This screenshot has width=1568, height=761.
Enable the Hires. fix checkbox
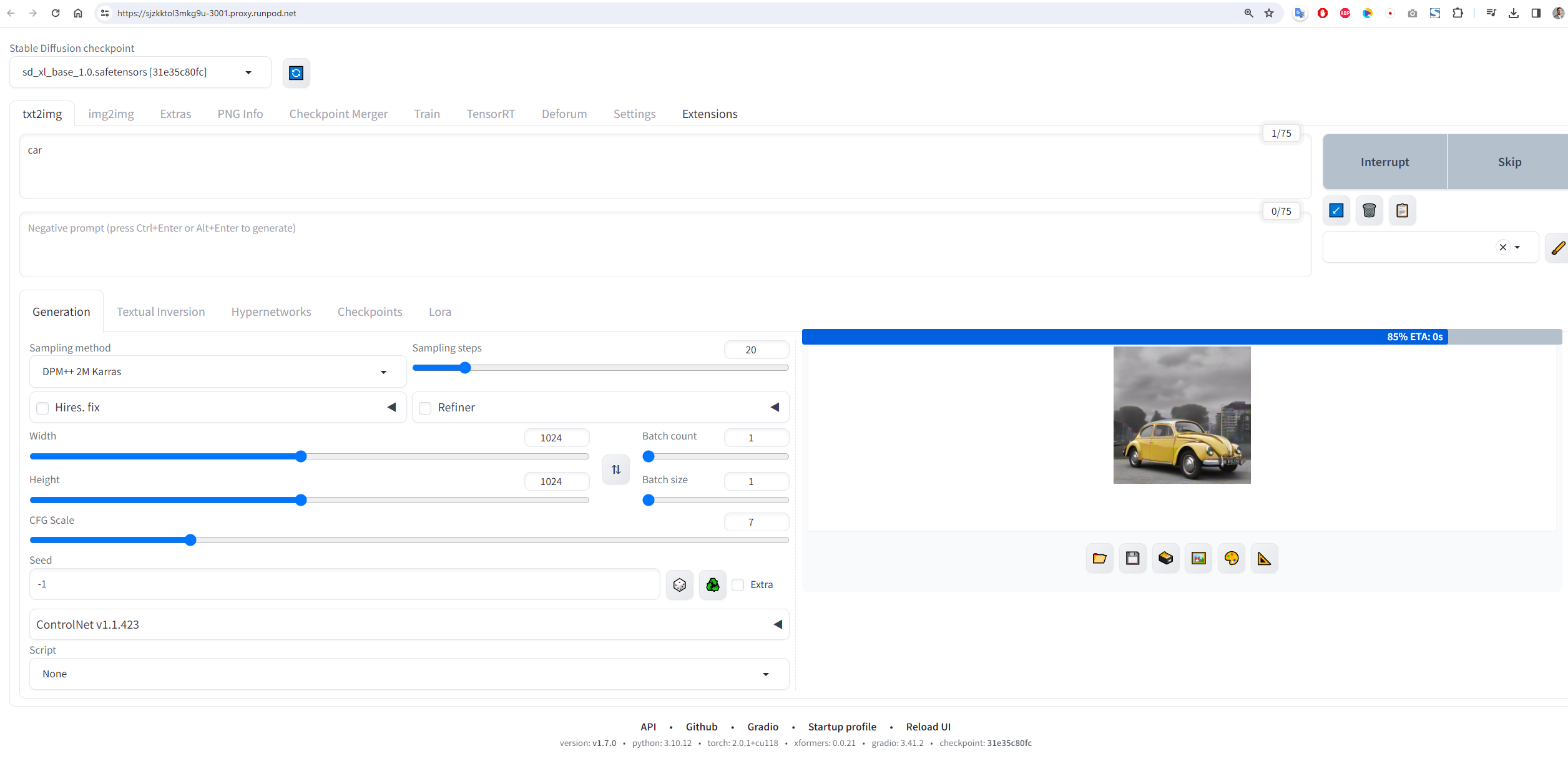click(43, 408)
